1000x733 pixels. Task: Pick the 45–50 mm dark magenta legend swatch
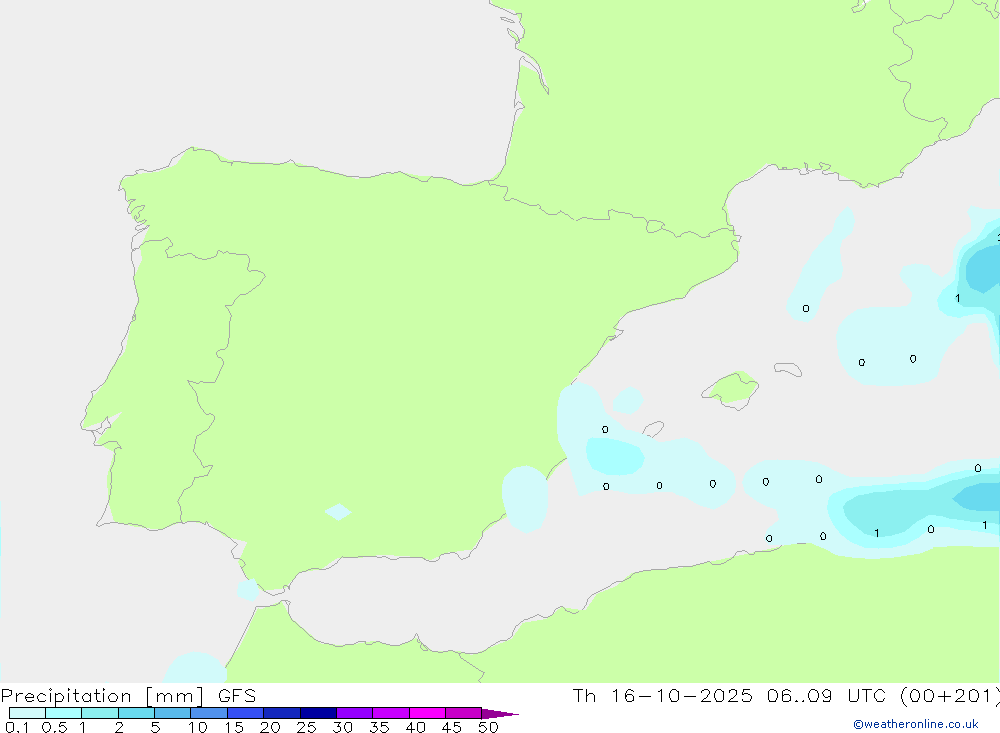point(464,713)
